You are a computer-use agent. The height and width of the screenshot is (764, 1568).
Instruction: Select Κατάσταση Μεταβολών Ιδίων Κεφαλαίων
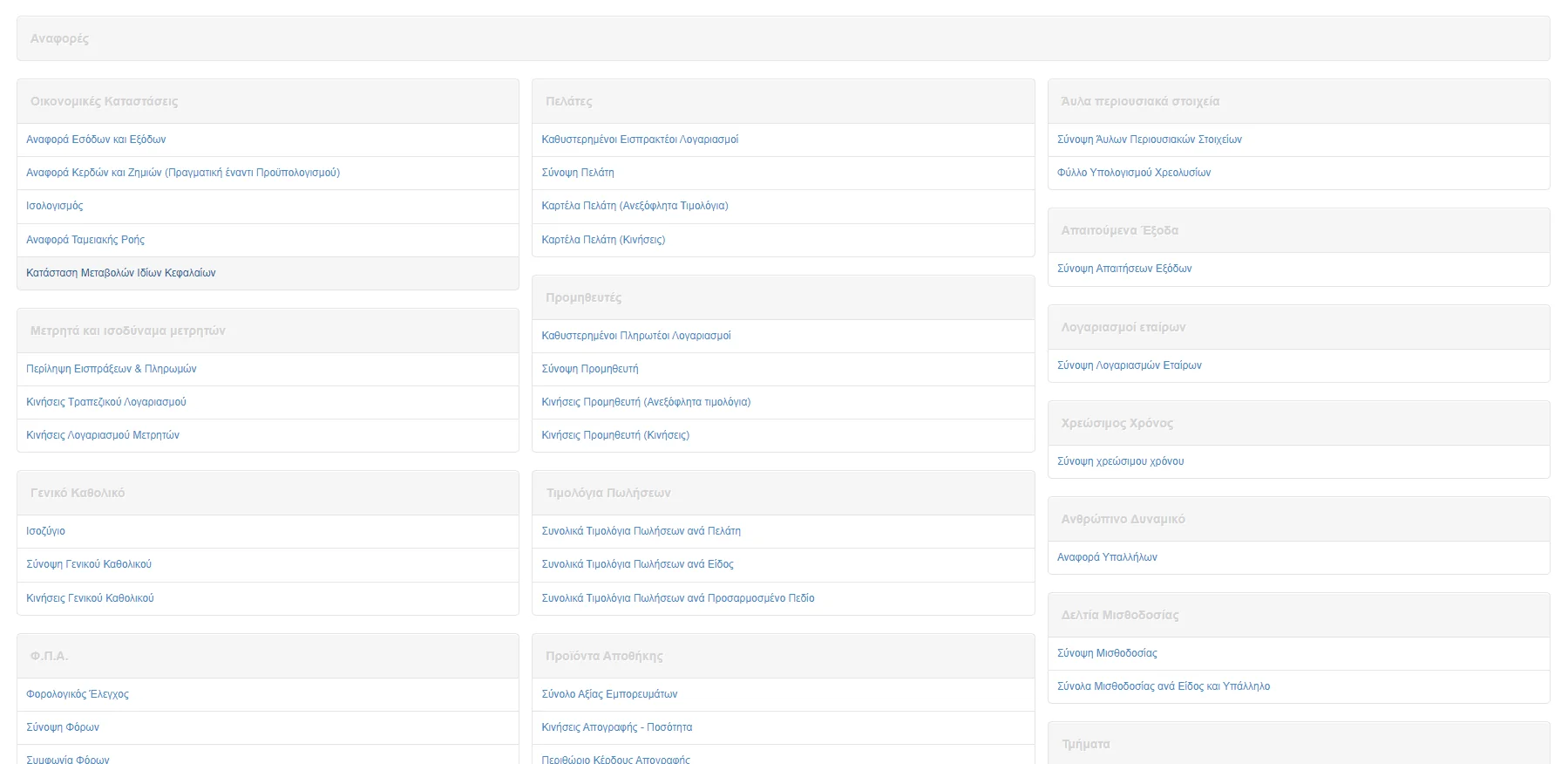(121, 273)
